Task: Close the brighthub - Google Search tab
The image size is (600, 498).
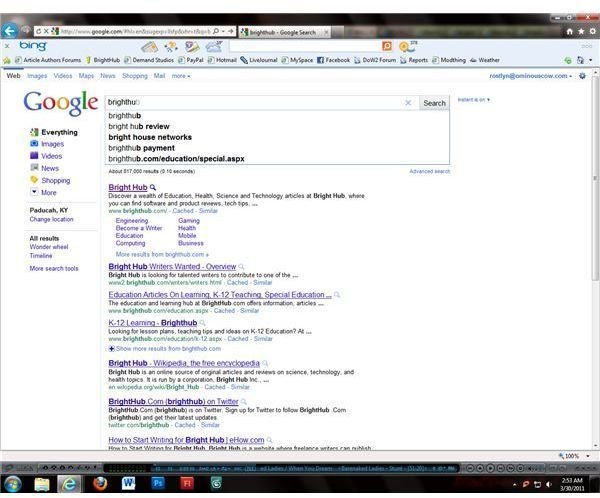Action: pyautogui.click(x=326, y=33)
